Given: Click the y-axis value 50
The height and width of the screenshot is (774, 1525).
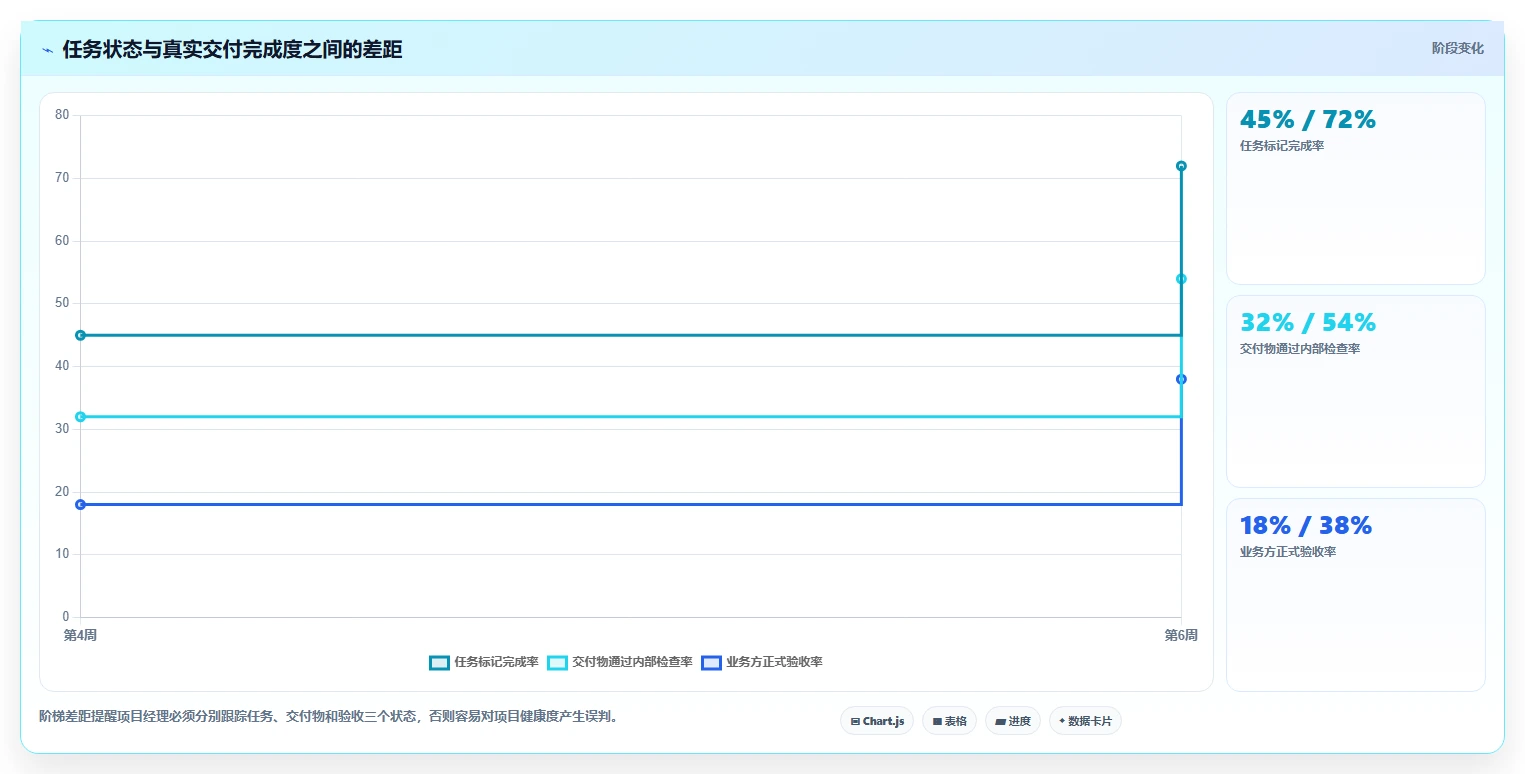Looking at the screenshot, I should [x=62, y=303].
